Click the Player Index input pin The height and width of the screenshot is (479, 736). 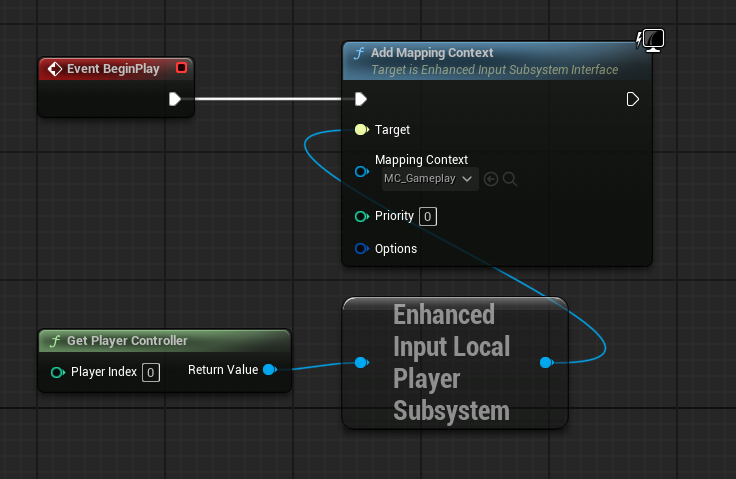[x=57, y=373]
